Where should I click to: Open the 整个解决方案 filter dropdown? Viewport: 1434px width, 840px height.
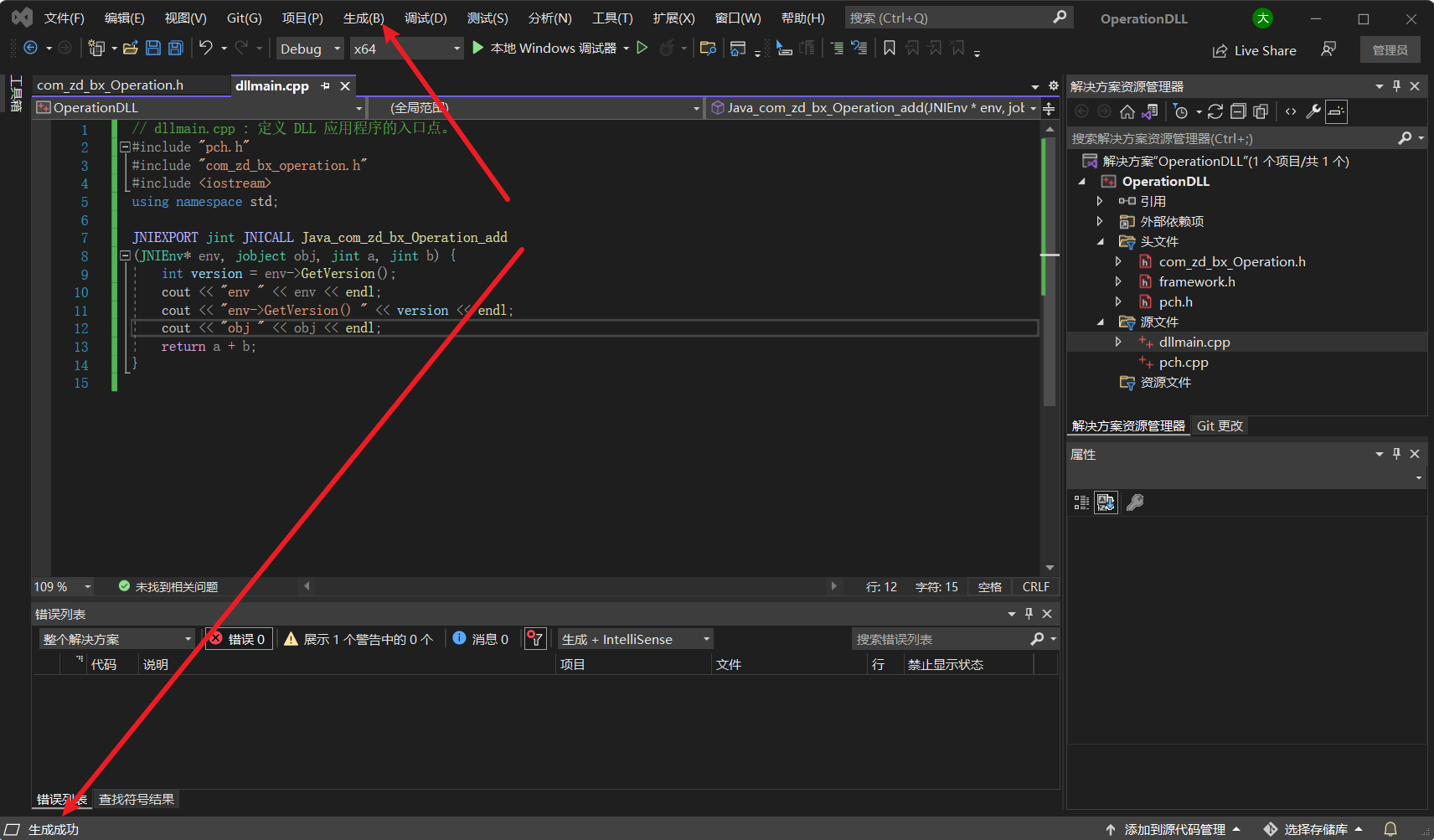117,639
